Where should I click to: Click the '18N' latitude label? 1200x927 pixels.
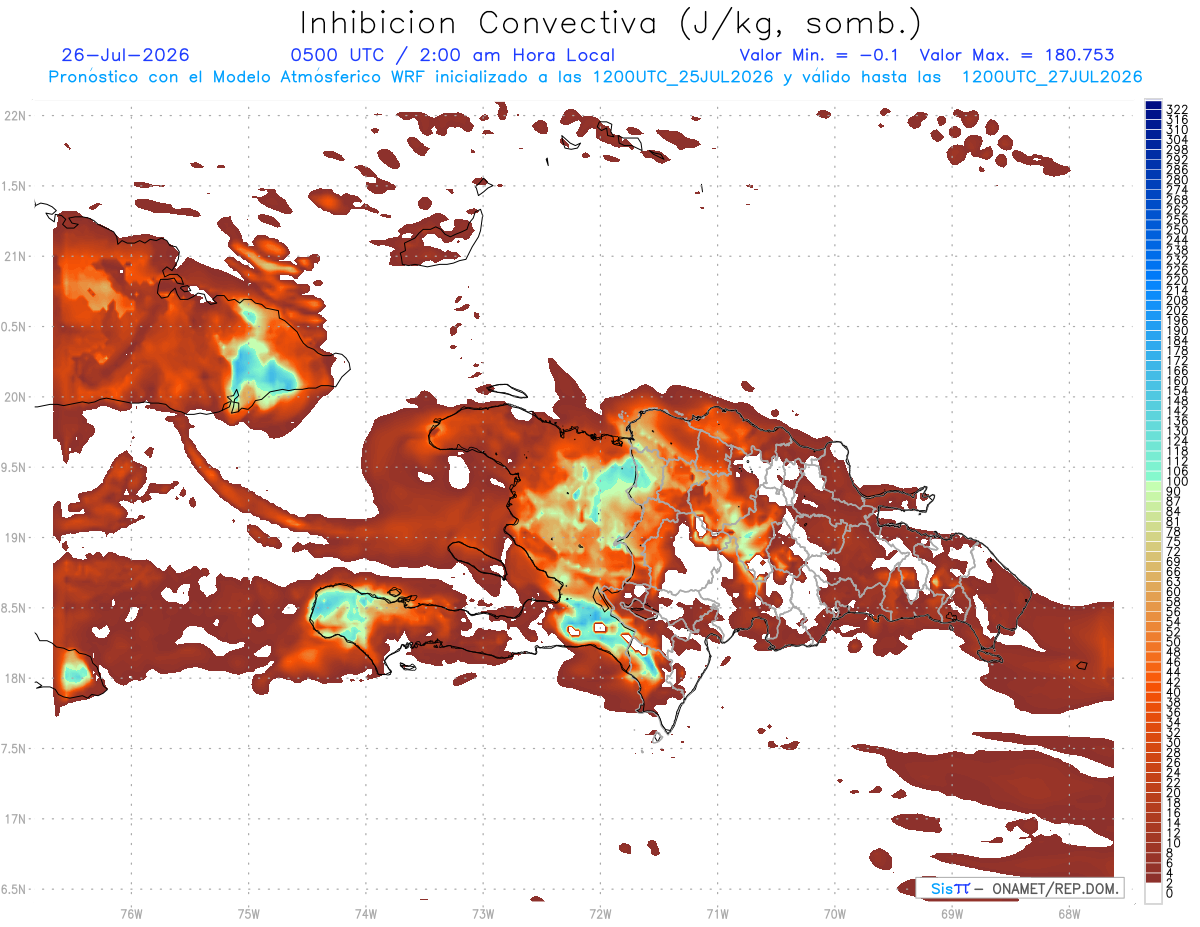pyautogui.click(x=15, y=678)
